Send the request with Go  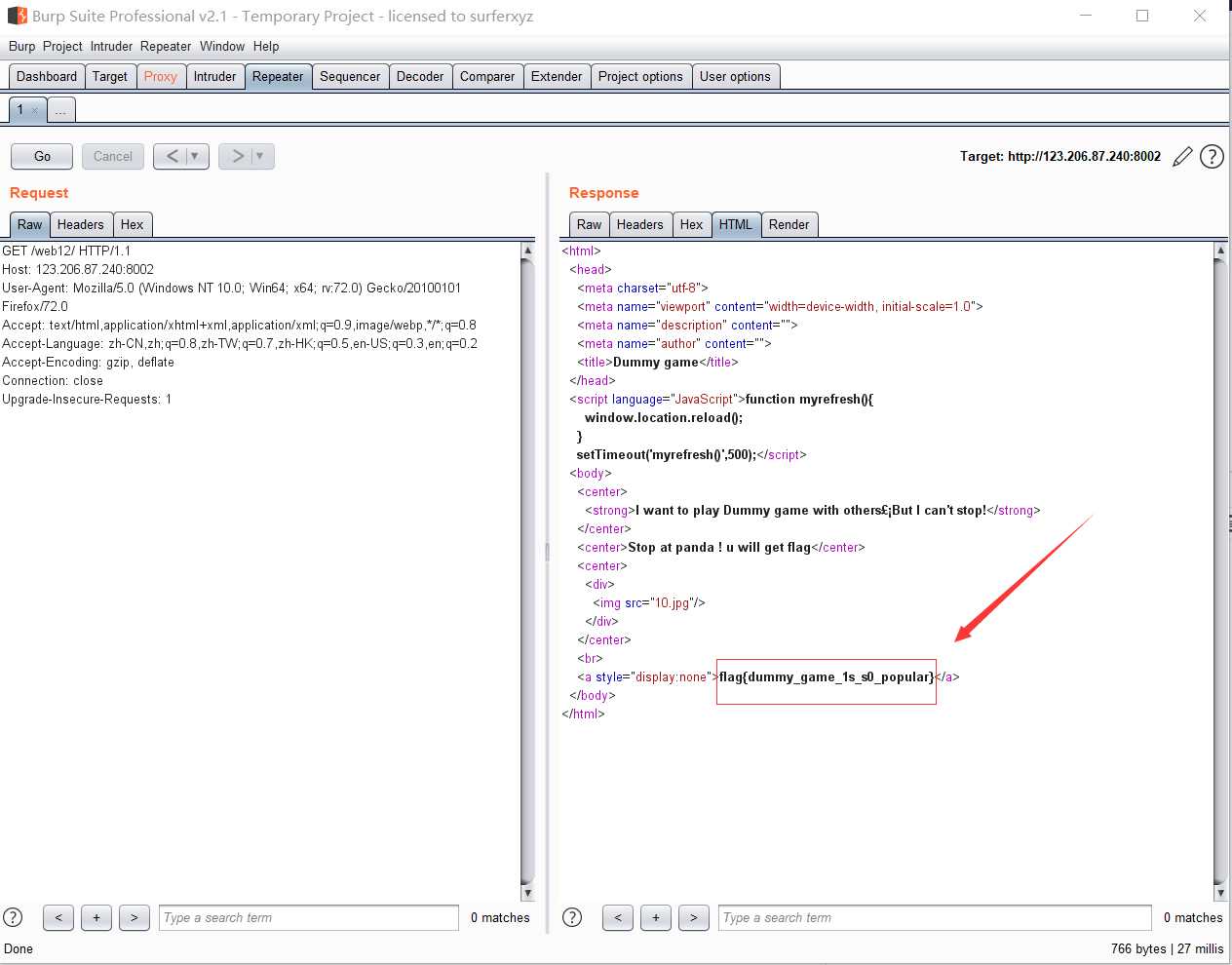click(x=42, y=156)
